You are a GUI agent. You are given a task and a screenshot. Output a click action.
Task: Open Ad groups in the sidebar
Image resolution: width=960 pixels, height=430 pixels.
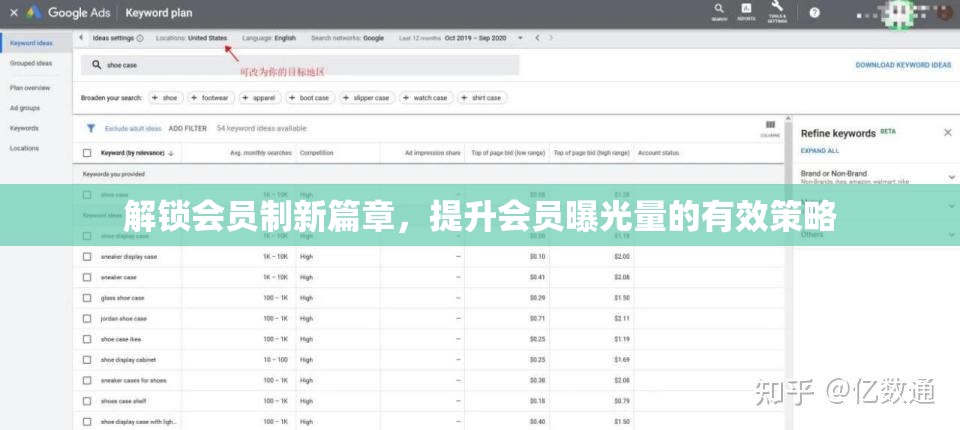coord(25,108)
